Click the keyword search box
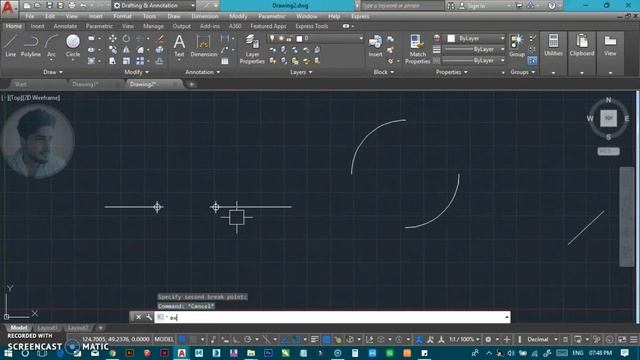The image size is (640, 360). (x=402, y=6)
